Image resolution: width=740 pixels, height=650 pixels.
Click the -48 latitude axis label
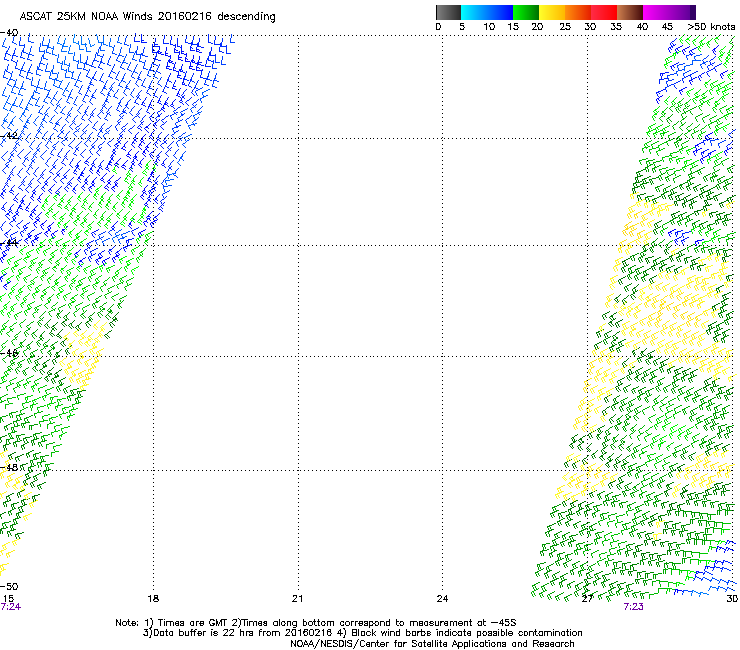click(9, 467)
